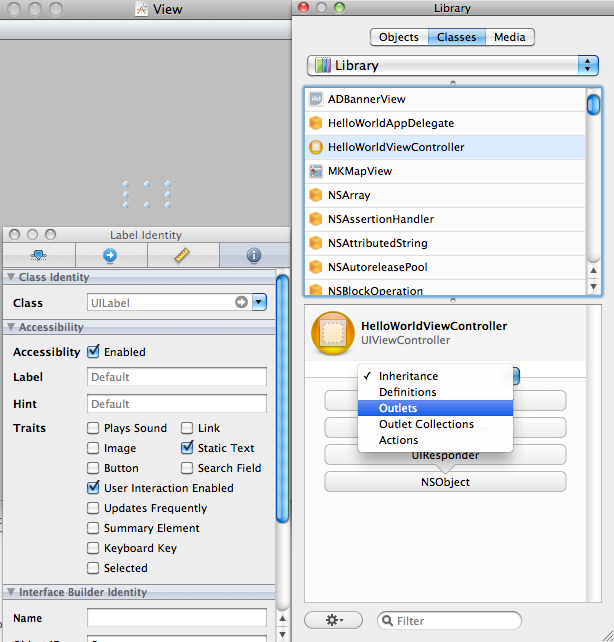Viewport: 614px width, 642px height.
Task: Choose Actions from the popup menu
Action: [x=435, y=440]
